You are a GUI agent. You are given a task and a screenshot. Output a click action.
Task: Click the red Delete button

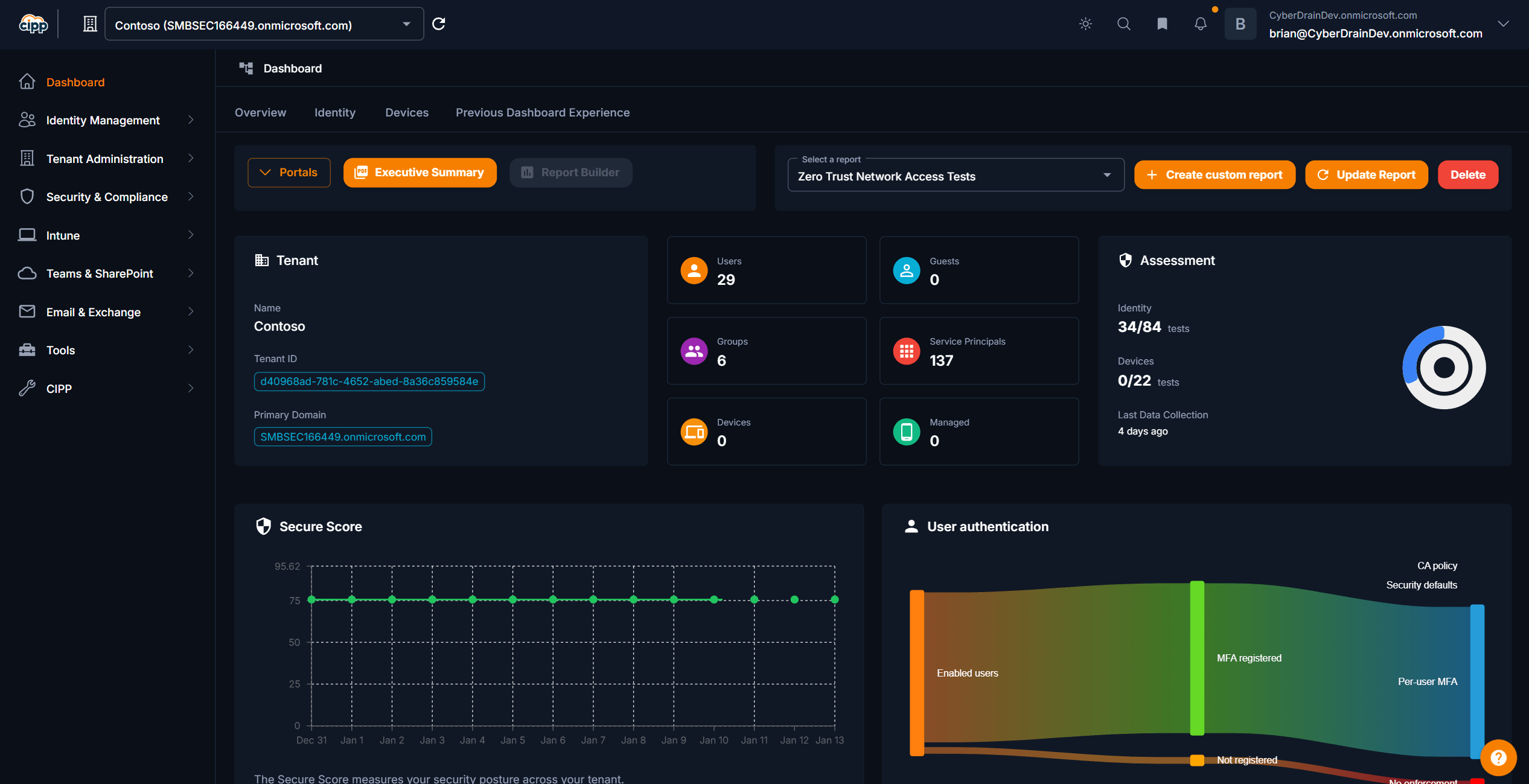pos(1468,175)
